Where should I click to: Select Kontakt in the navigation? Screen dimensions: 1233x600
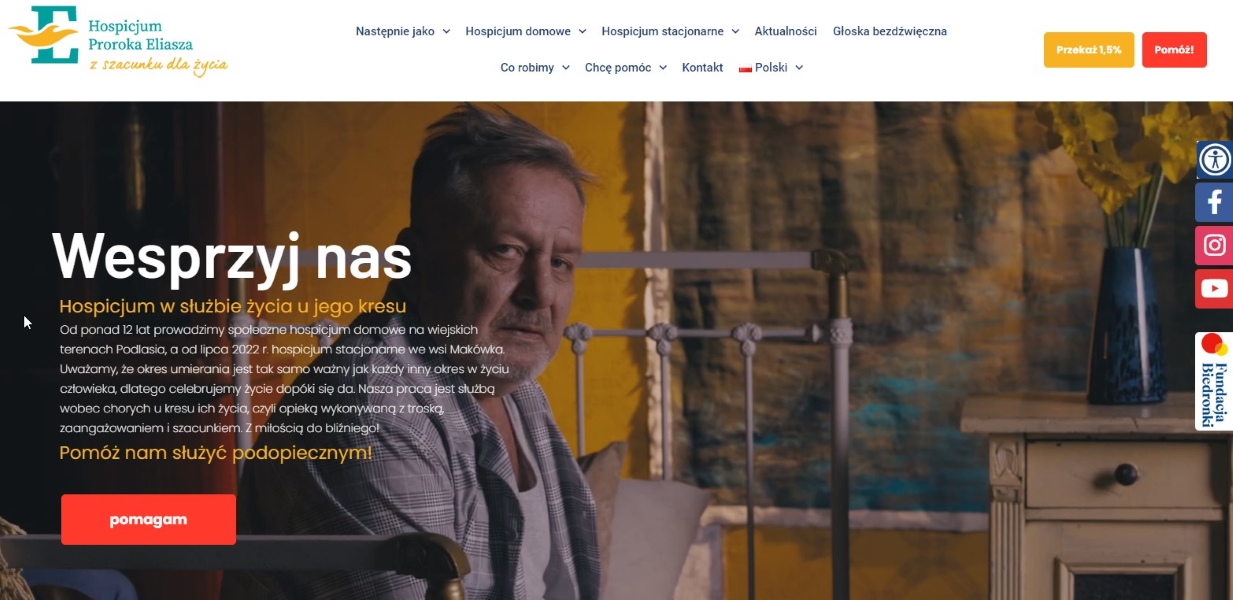tap(702, 67)
